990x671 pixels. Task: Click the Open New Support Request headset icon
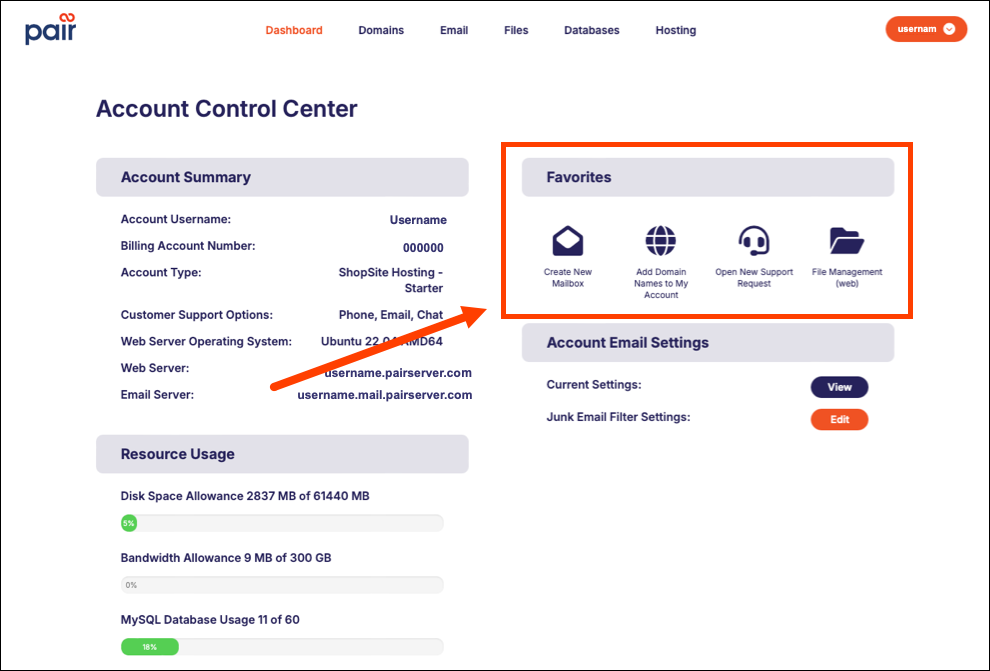(753, 240)
